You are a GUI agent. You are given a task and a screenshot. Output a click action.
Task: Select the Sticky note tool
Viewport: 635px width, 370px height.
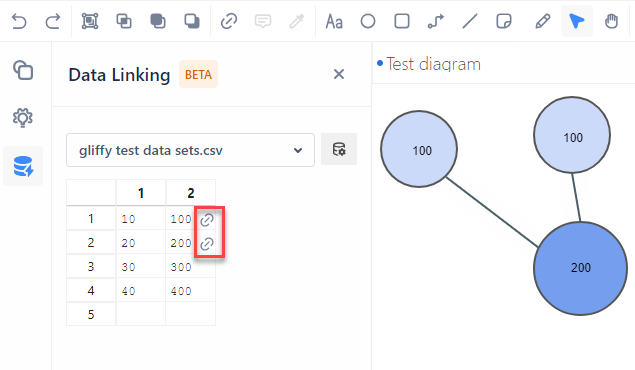point(504,21)
